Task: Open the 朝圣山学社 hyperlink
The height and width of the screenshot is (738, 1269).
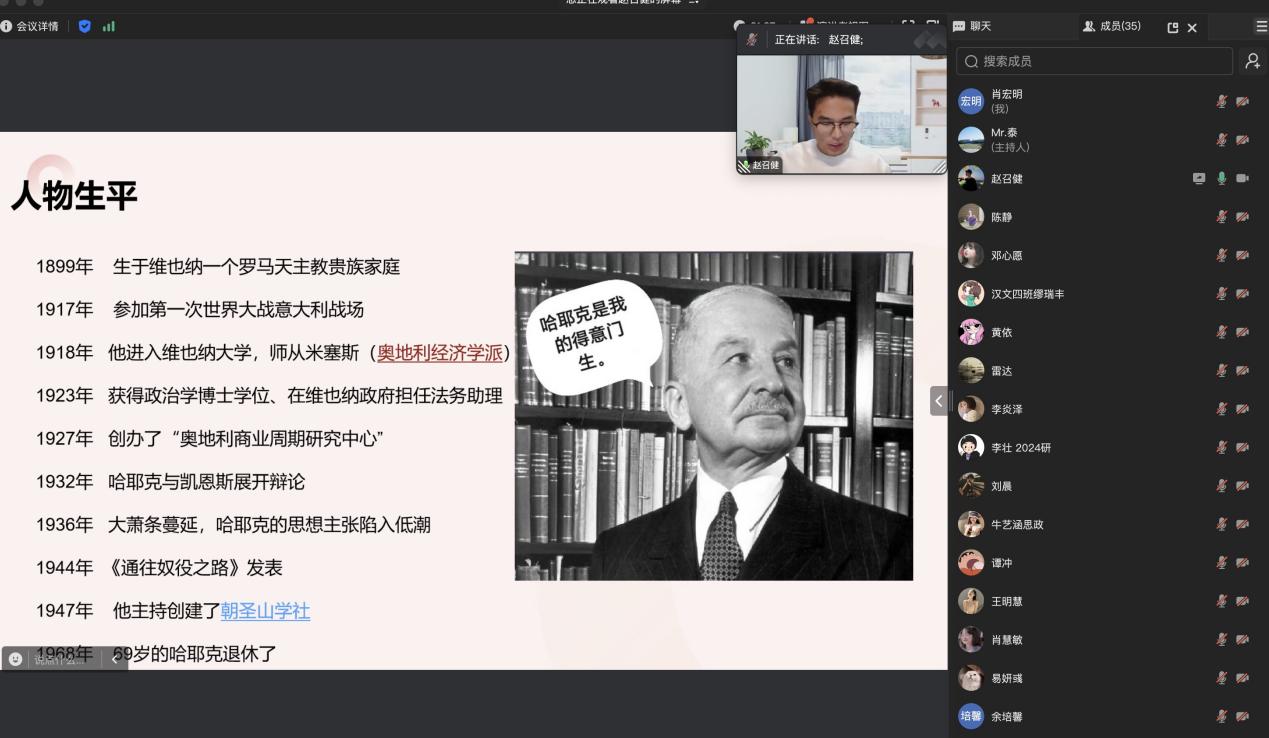Action: tap(265, 611)
